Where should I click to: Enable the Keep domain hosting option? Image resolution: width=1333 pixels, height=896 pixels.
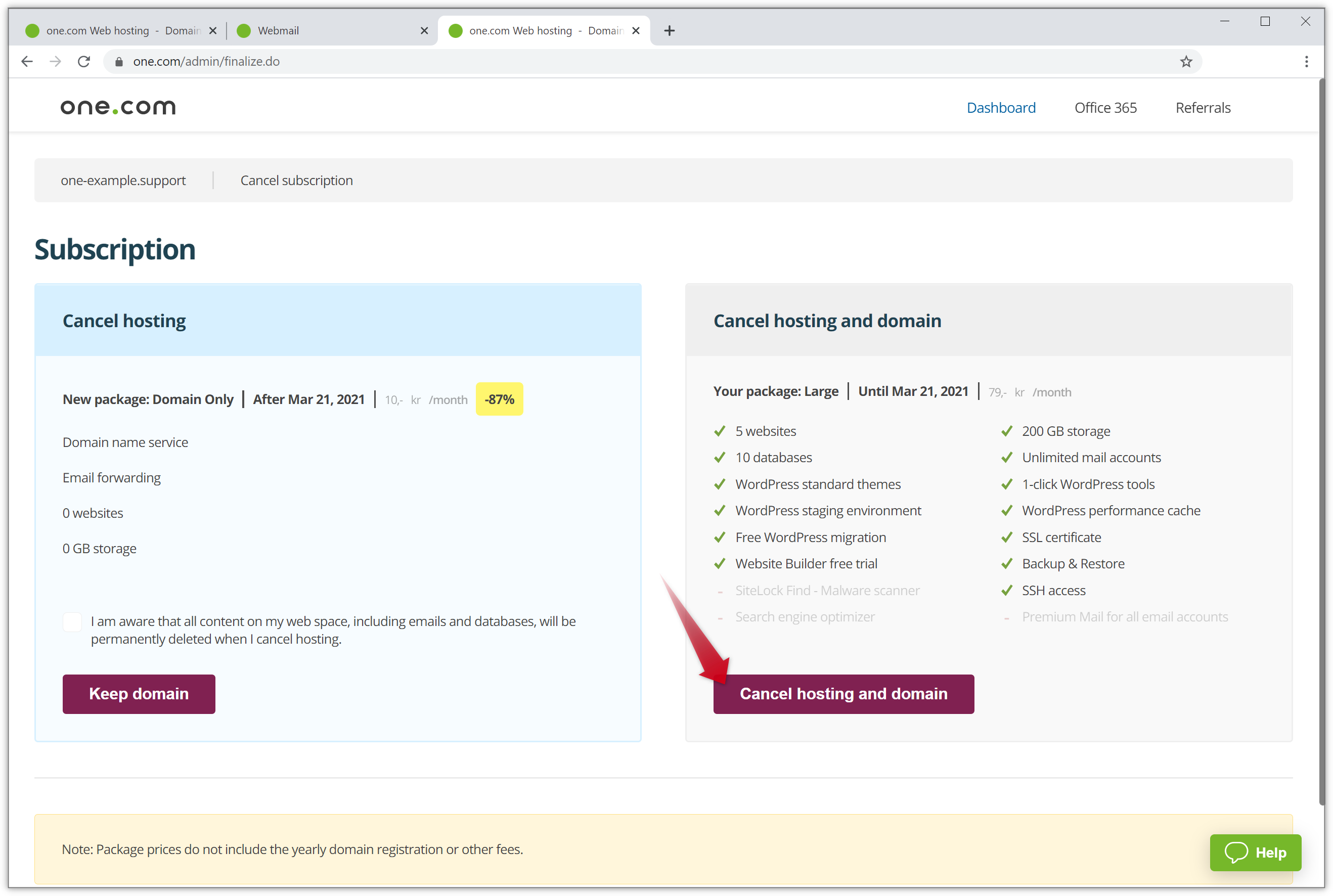[139, 693]
